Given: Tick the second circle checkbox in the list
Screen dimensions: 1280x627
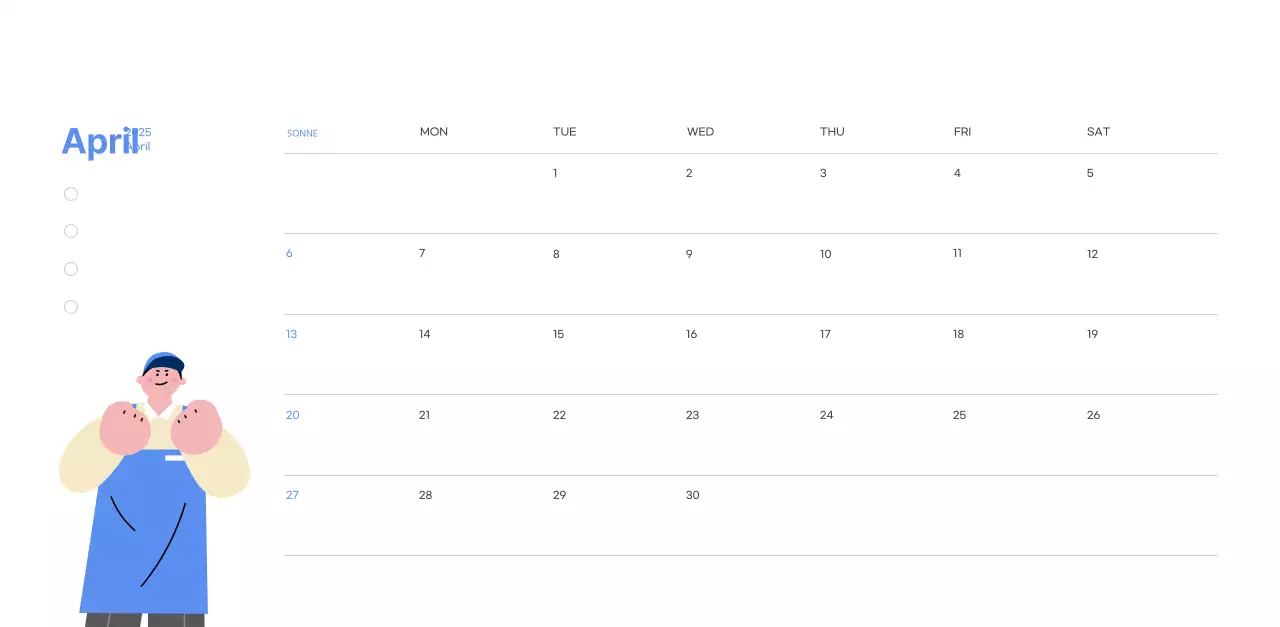Looking at the screenshot, I should pyautogui.click(x=71, y=231).
